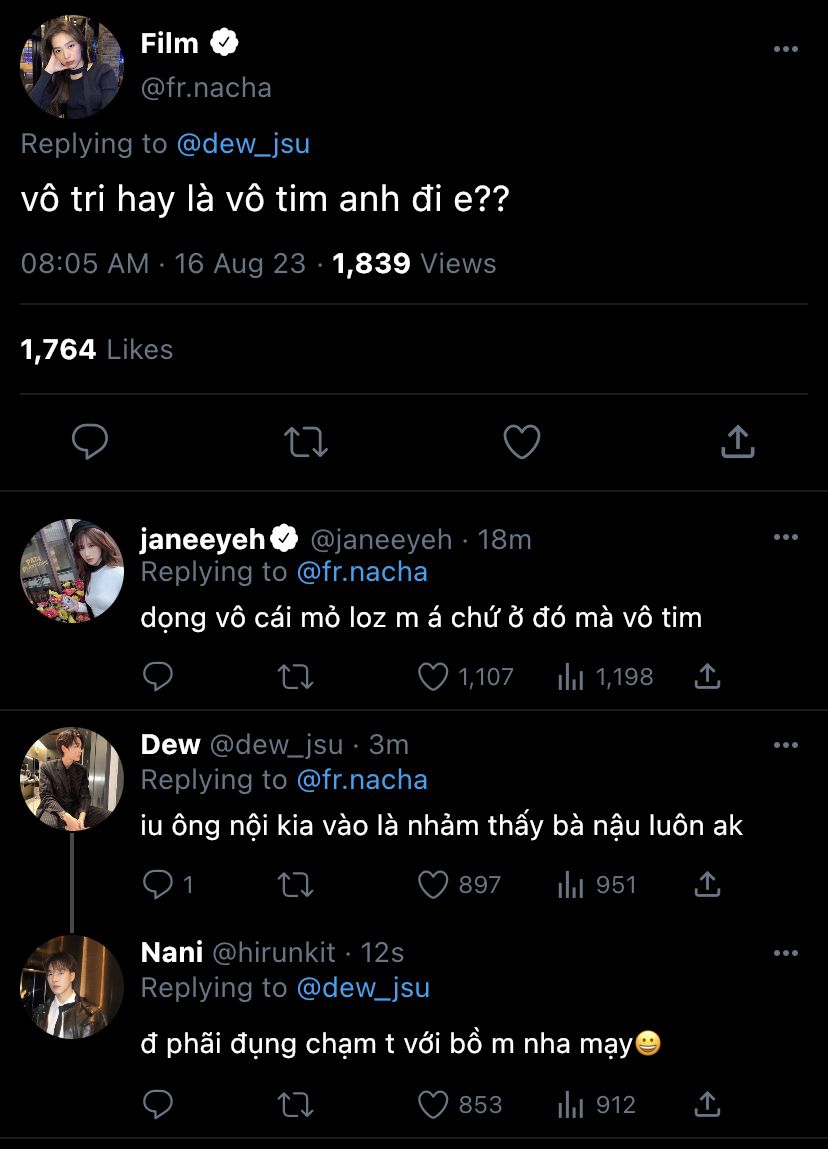Like the main tweet by Film
The image size is (828, 1149).
(521, 441)
